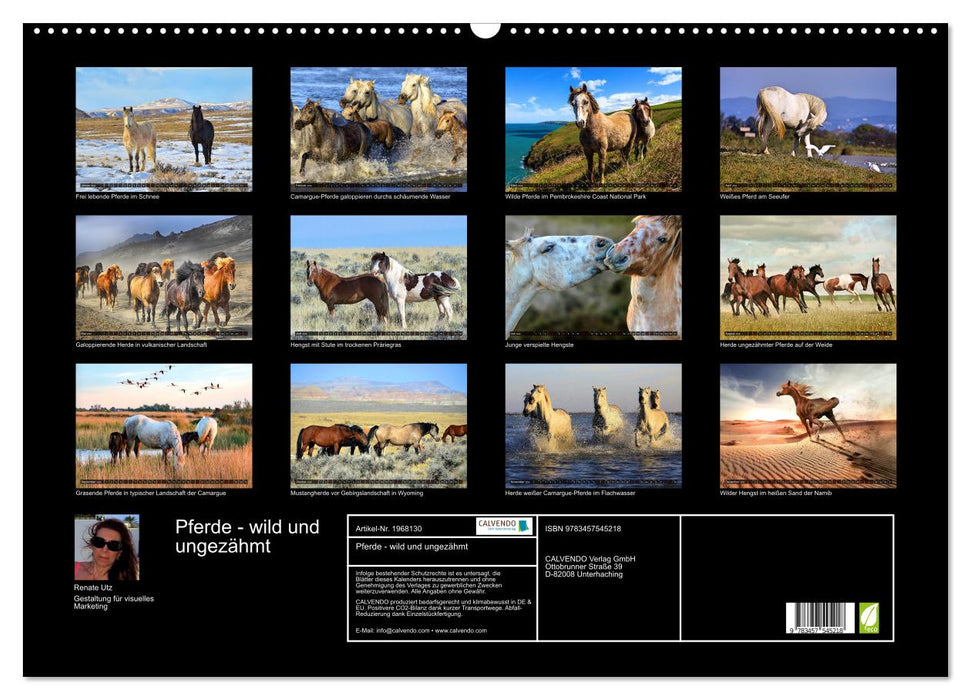Select the galloping herd in volcanic landscape photo
971x700 pixels.
[x=164, y=277]
